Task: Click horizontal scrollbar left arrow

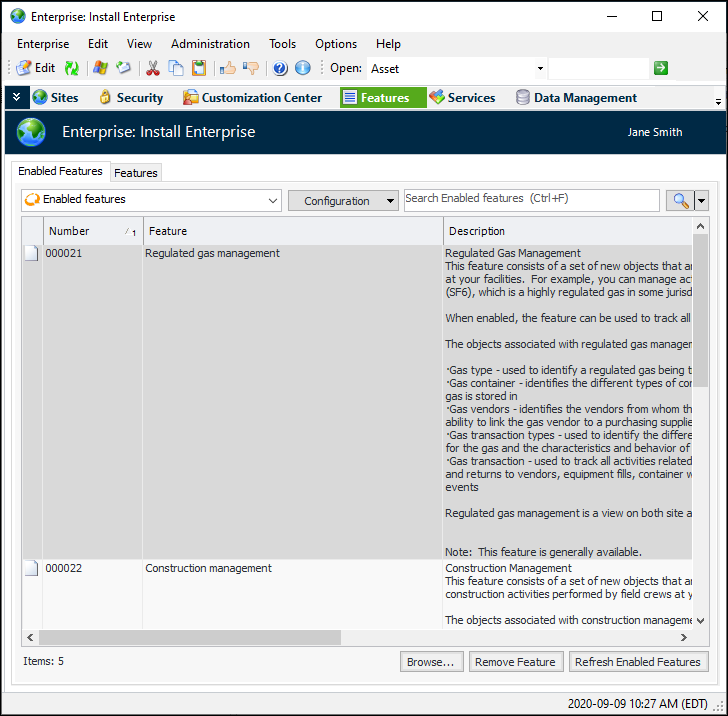Action: [x=30, y=638]
